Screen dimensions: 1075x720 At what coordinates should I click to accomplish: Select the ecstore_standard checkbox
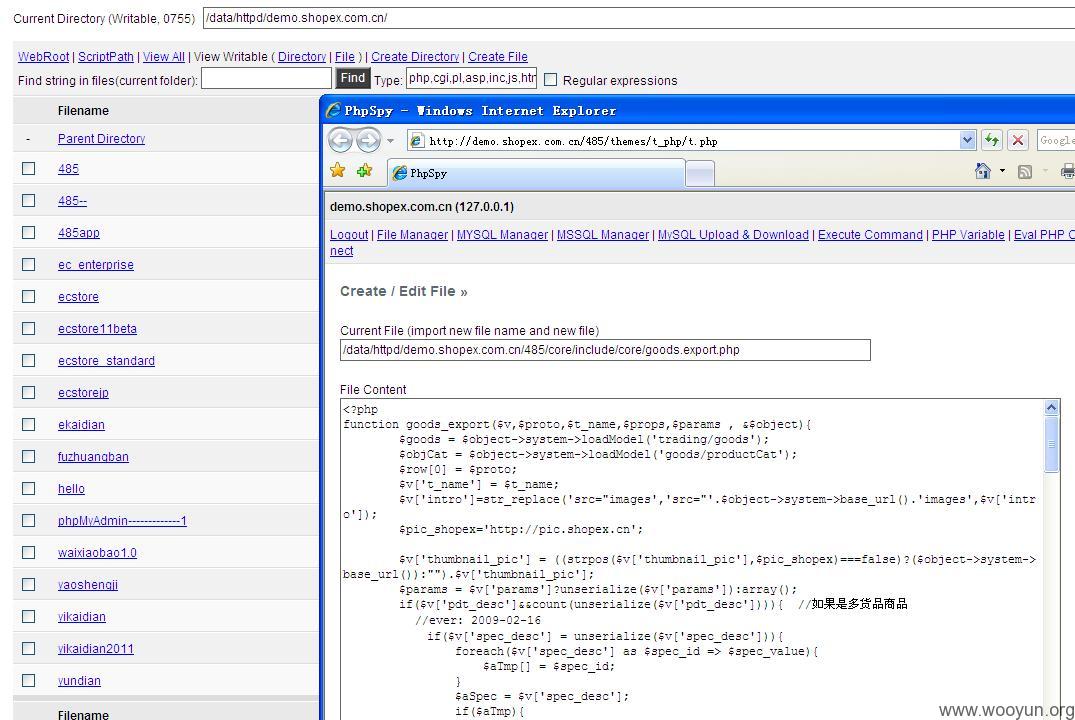[29, 360]
